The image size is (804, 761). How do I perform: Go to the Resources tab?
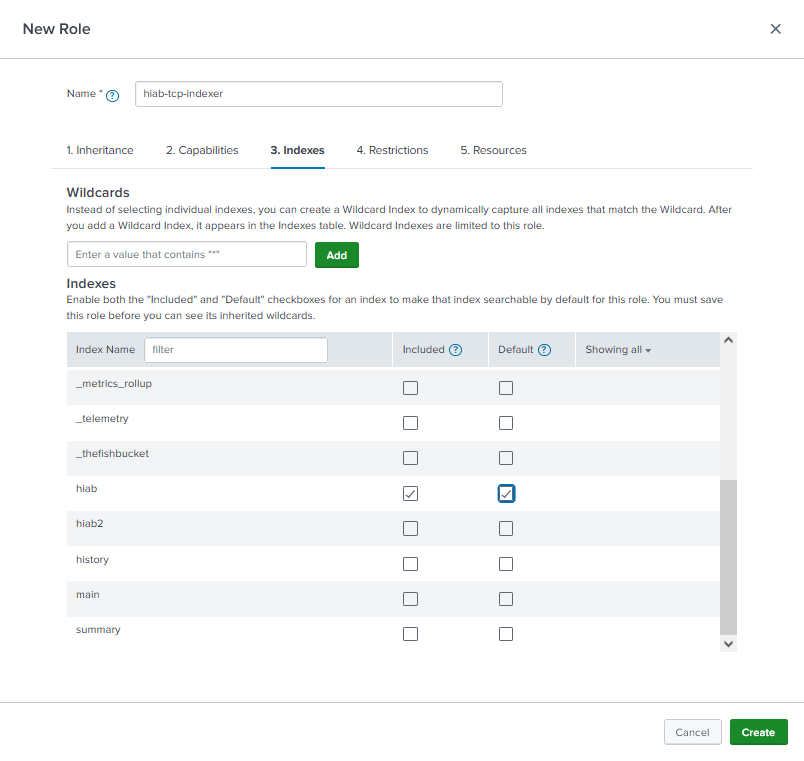pyautogui.click(x=493, y=150)
